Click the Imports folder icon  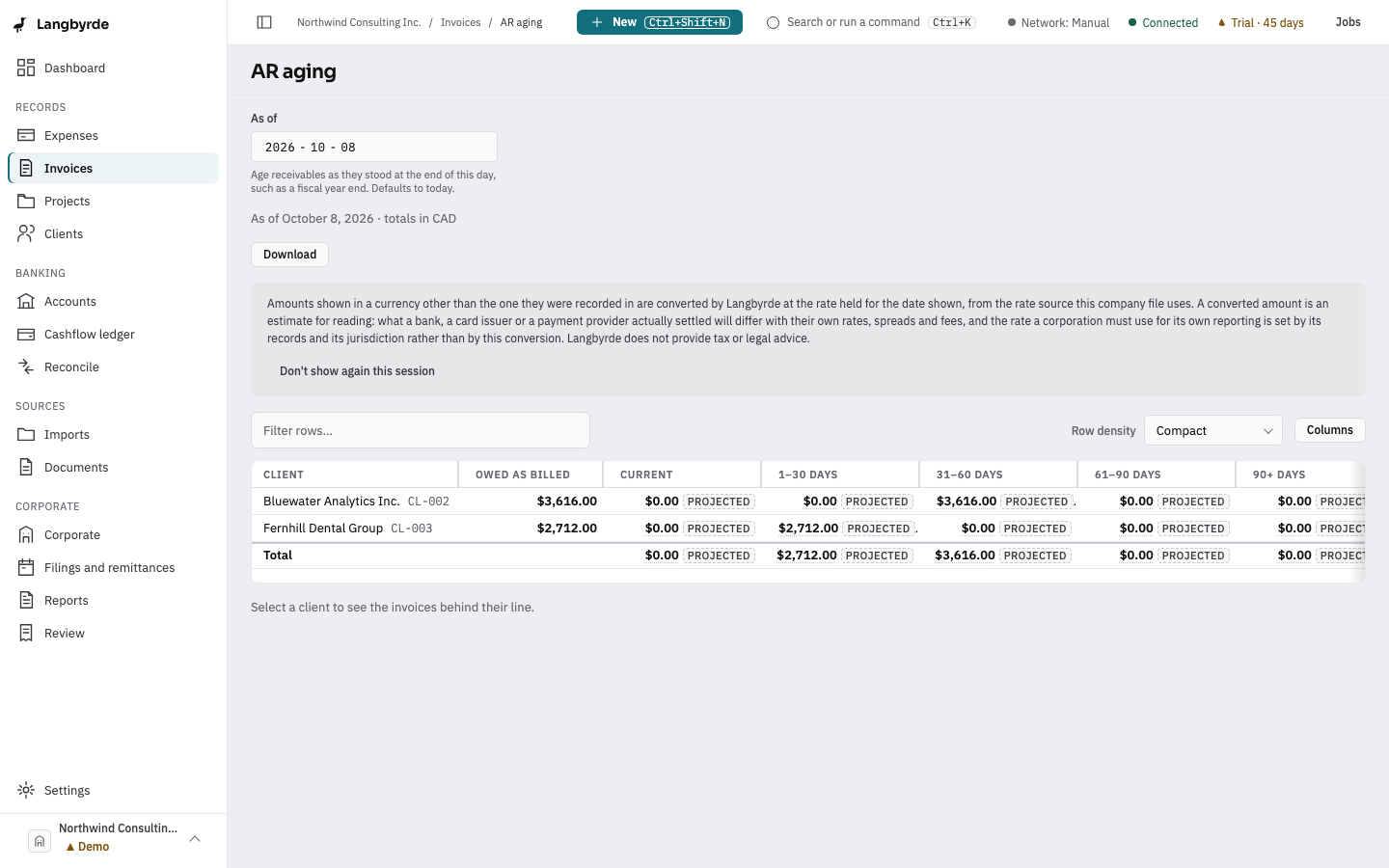tap(26, 434)
